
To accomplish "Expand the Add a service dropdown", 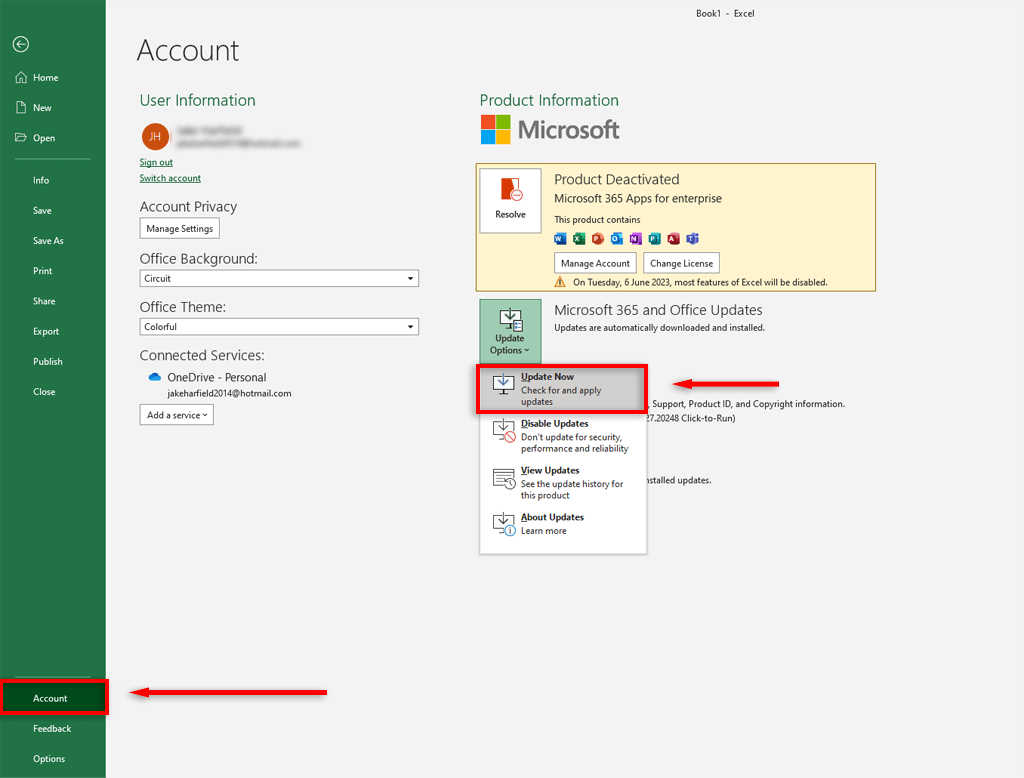I will tap(176, 415).
